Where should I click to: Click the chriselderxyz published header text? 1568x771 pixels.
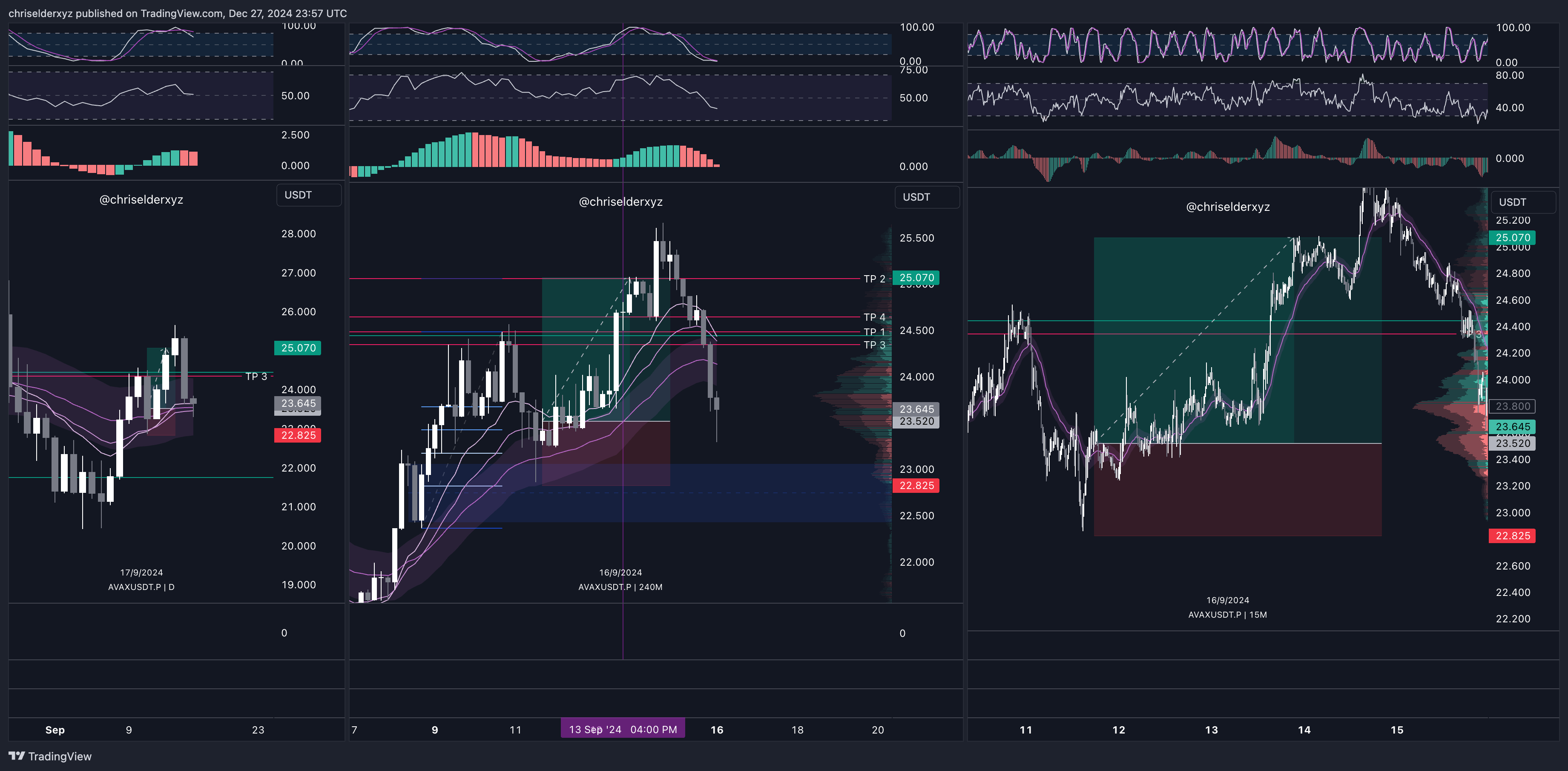(x=177, y=13)
